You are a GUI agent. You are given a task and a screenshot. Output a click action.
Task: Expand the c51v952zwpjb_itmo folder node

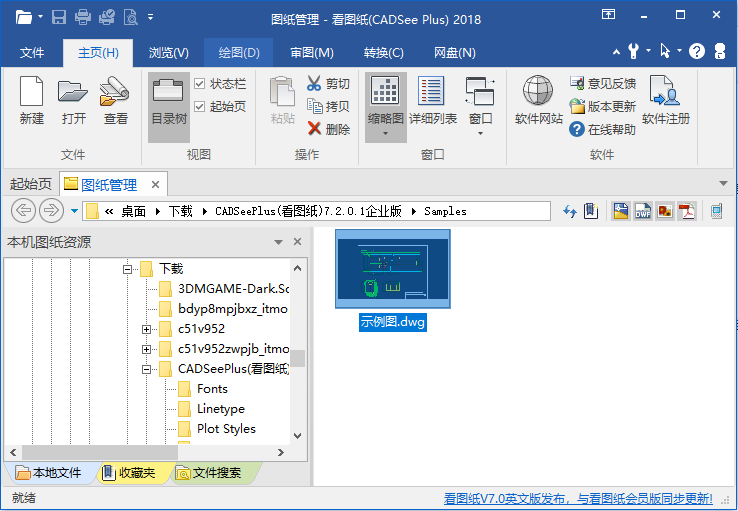point(146,350)
